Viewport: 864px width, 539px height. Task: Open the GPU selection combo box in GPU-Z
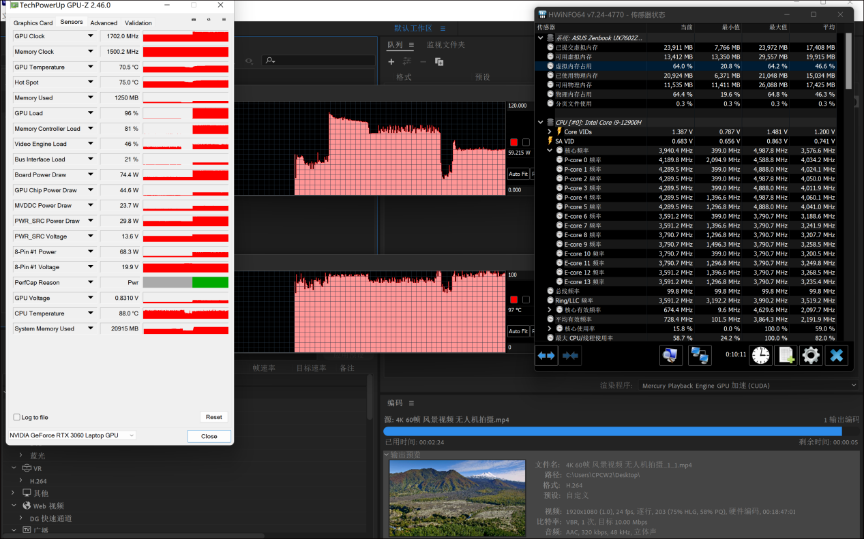click(72, 435)
